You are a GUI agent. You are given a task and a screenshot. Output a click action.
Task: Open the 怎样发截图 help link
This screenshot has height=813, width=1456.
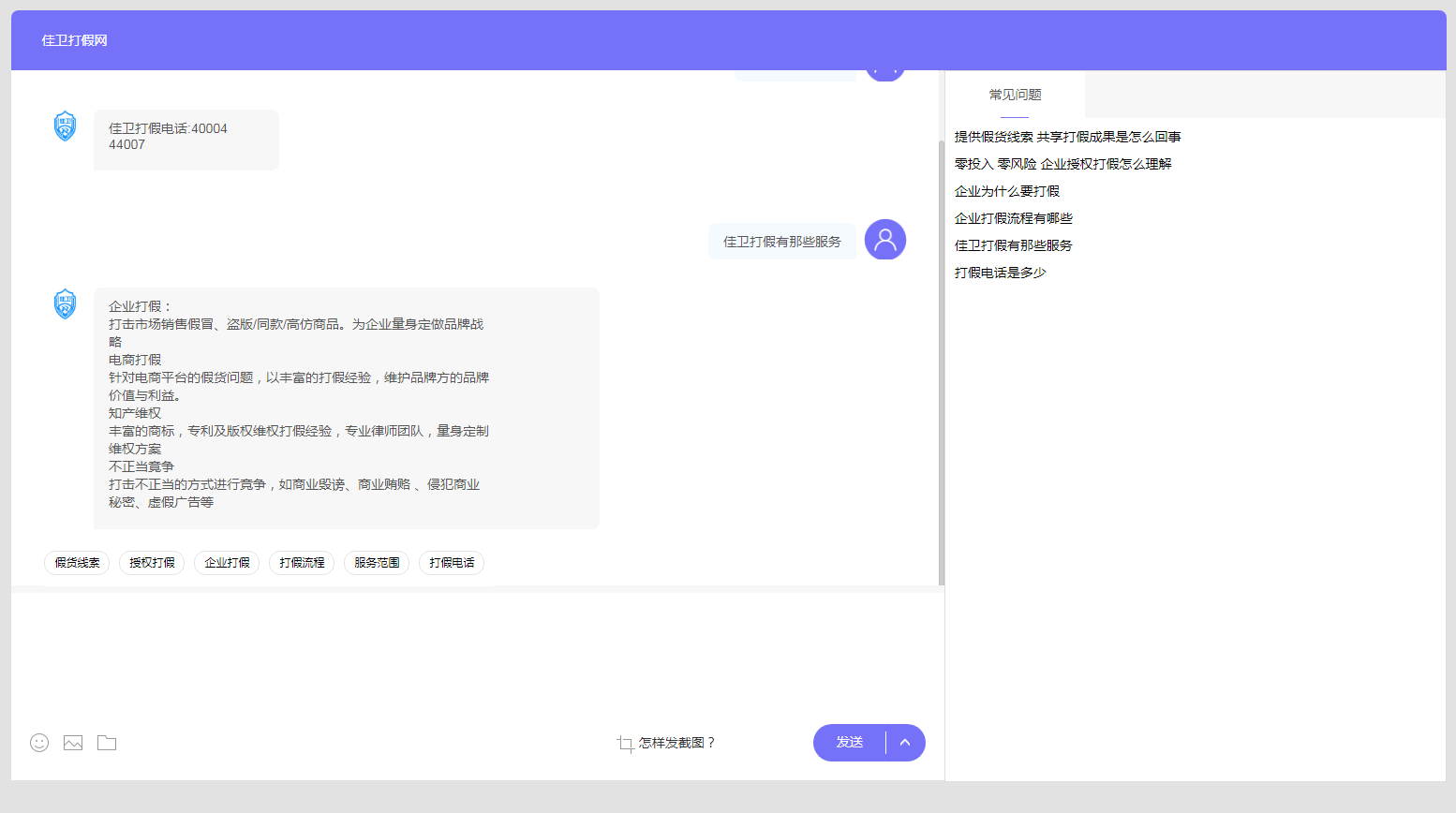[x=675, y=743]
